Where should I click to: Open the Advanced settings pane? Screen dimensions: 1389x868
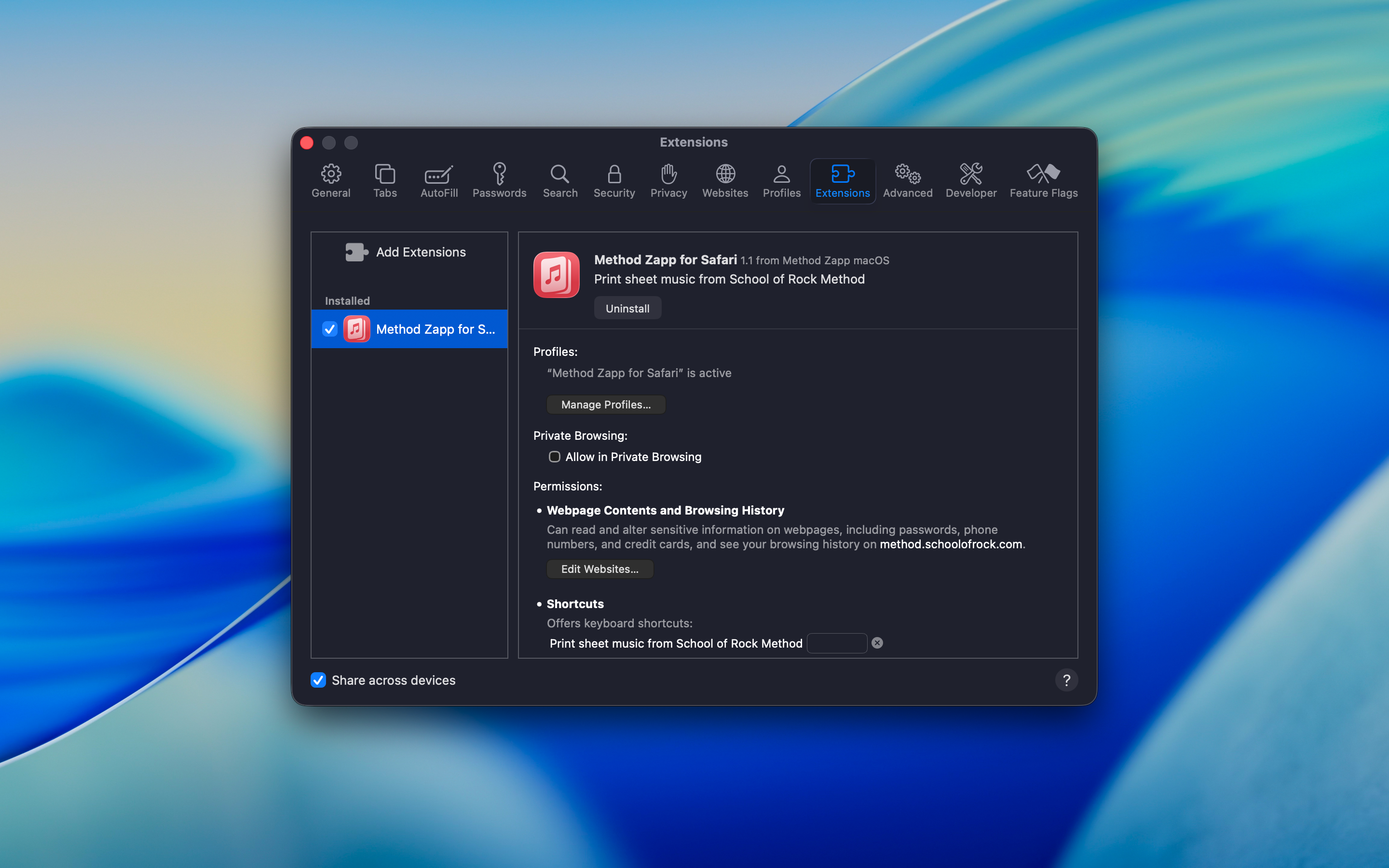pyautogui.click(x=908, y=181)
